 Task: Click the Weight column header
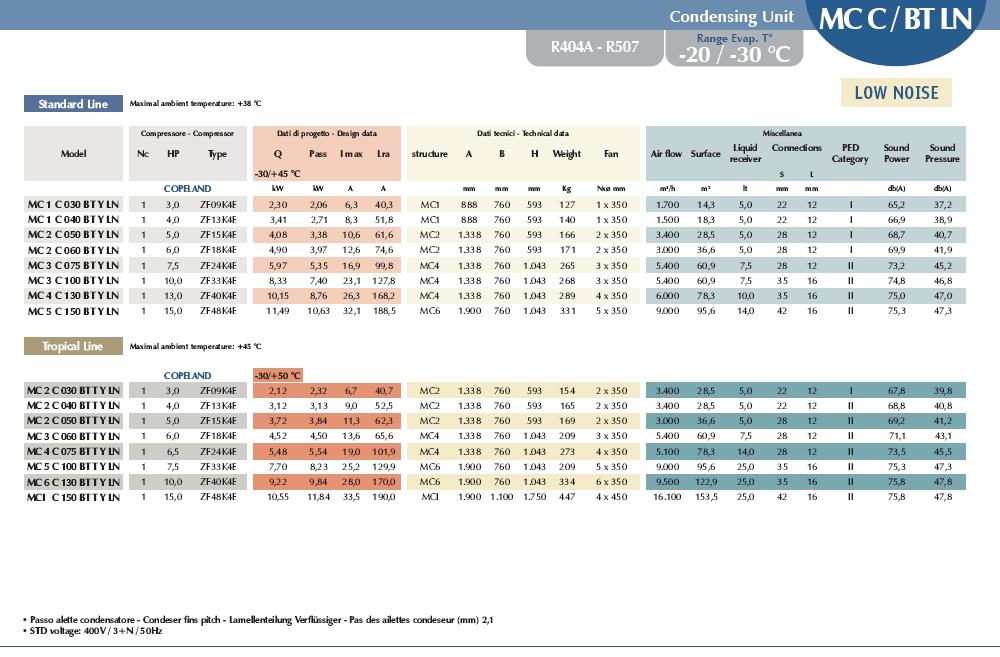566,154
